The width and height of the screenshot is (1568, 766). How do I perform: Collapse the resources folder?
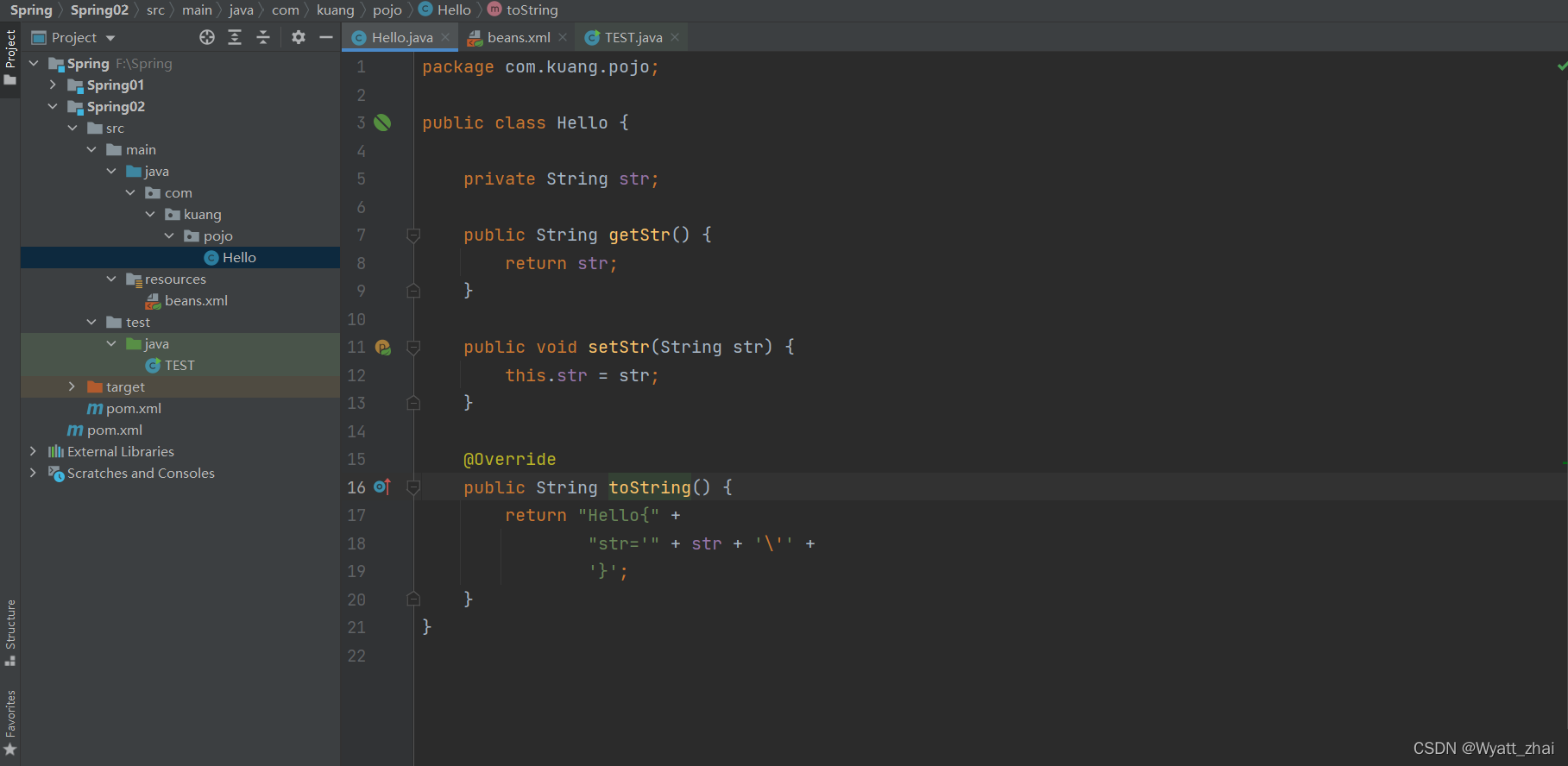[x=111, y=279]
